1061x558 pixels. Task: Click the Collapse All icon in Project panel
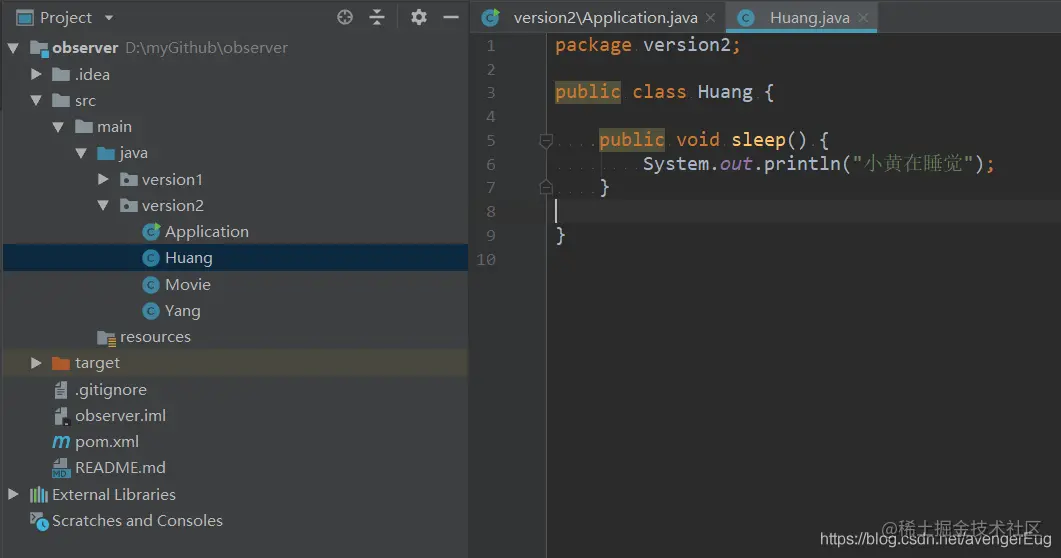377,18
